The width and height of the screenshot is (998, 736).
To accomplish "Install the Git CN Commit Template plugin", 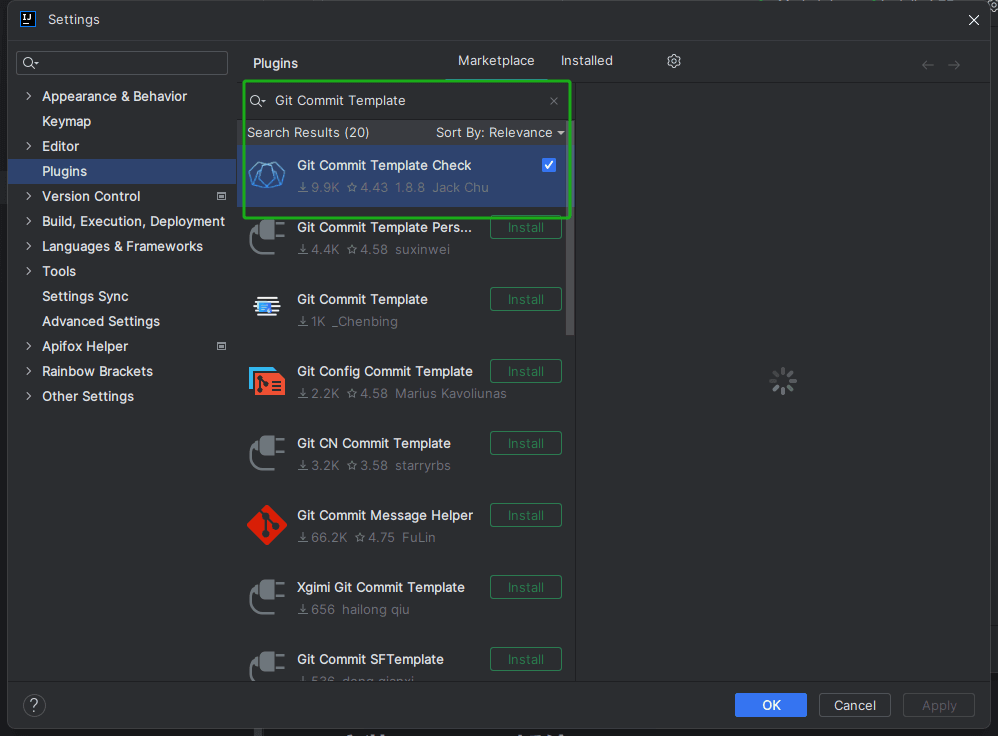I will pos(525,443).
